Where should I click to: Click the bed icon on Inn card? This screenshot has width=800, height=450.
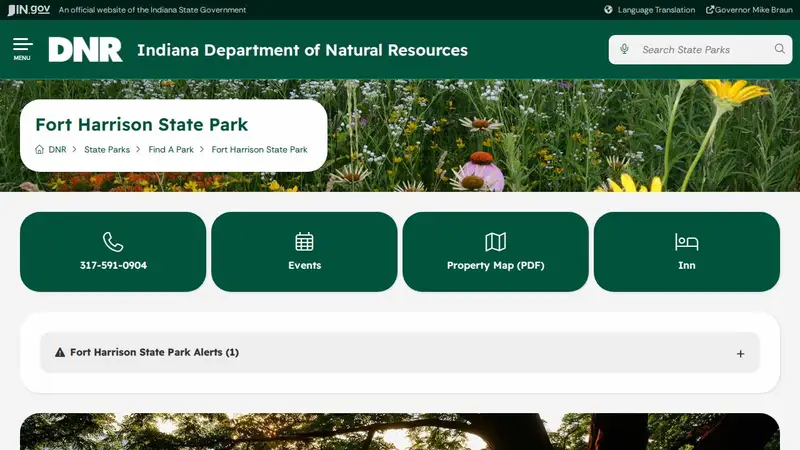coord(687,242)
